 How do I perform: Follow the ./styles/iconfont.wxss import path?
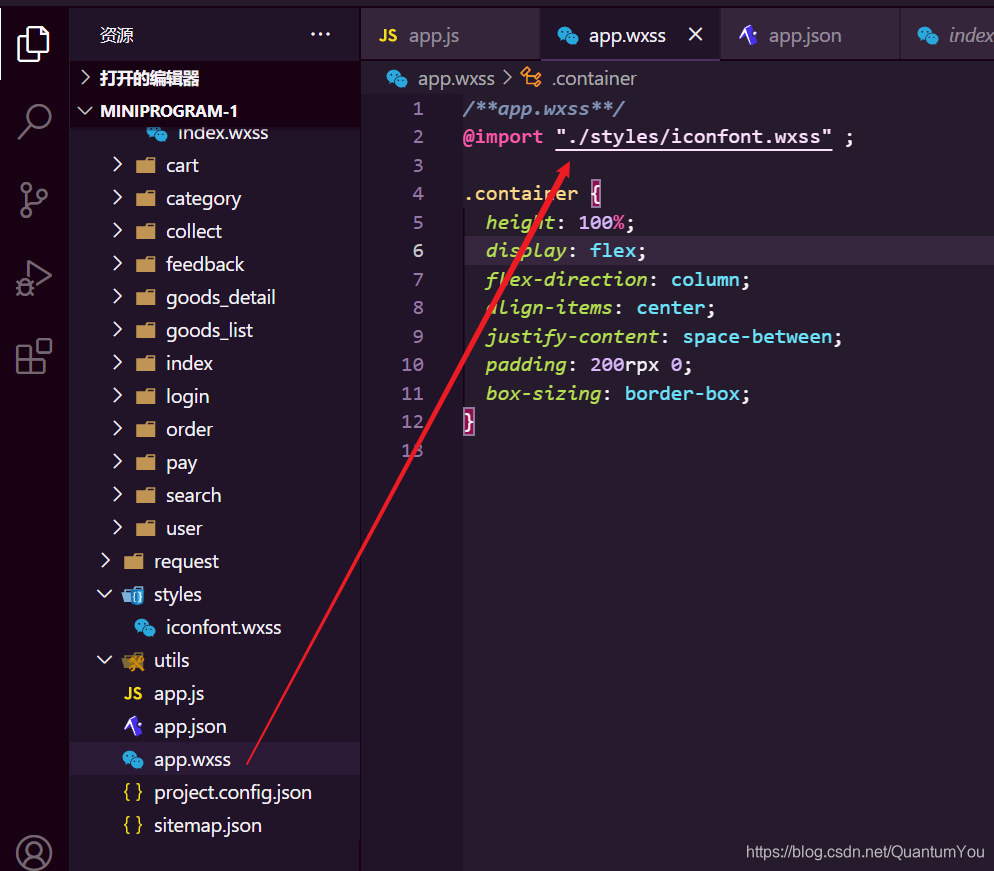pyautogui.click(x=694, y=137)
